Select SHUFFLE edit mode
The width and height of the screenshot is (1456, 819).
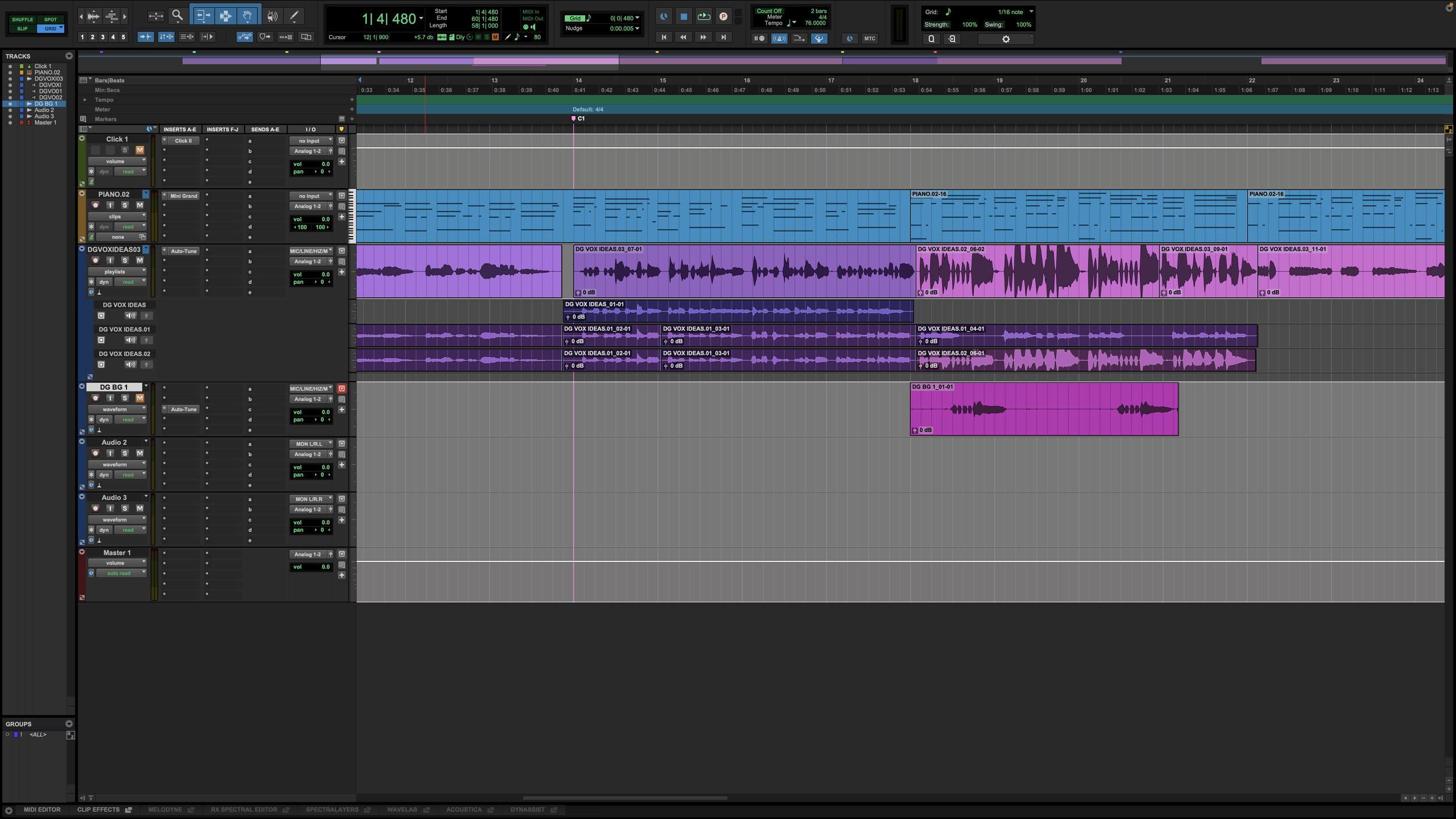pos(23,19)
